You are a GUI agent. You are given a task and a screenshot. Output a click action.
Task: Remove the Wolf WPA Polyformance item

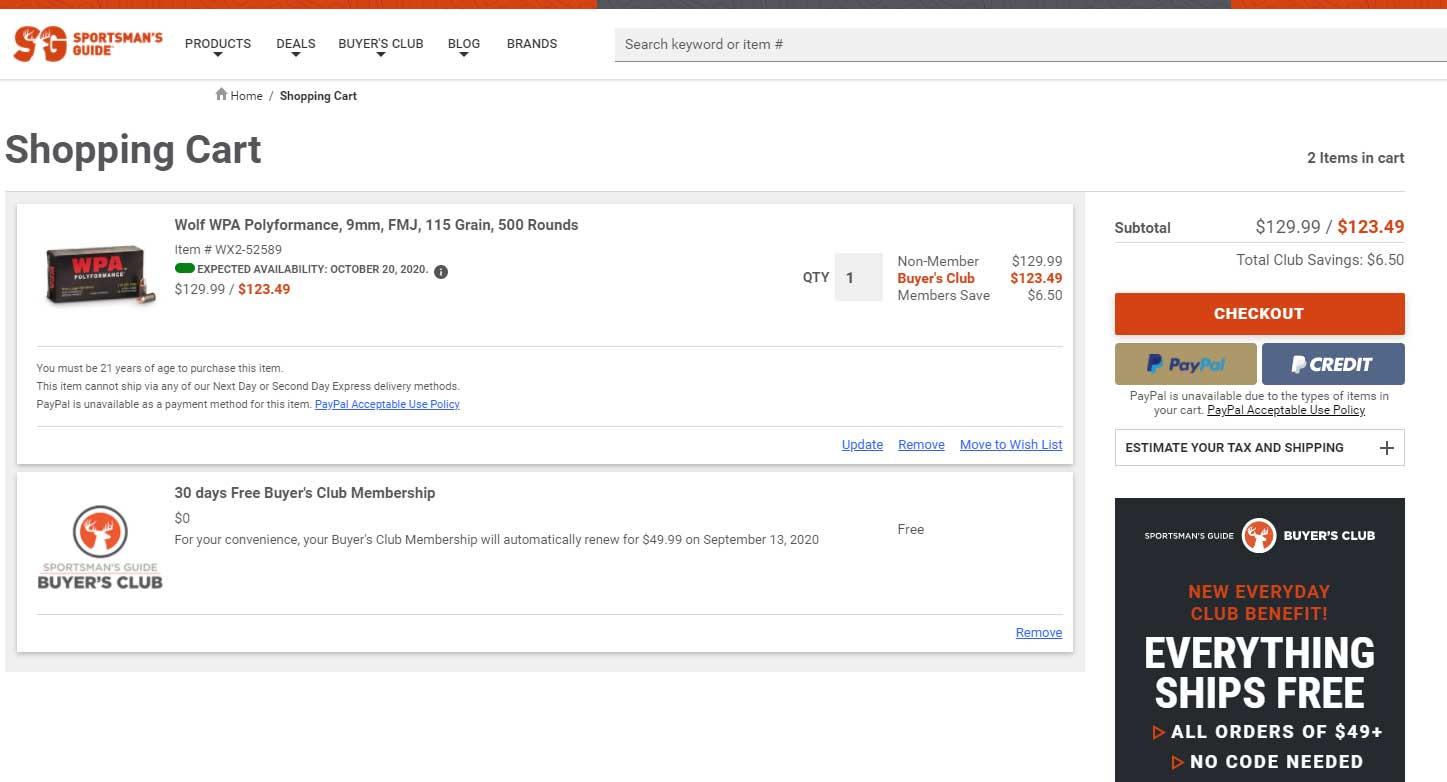tap(921, 445)
